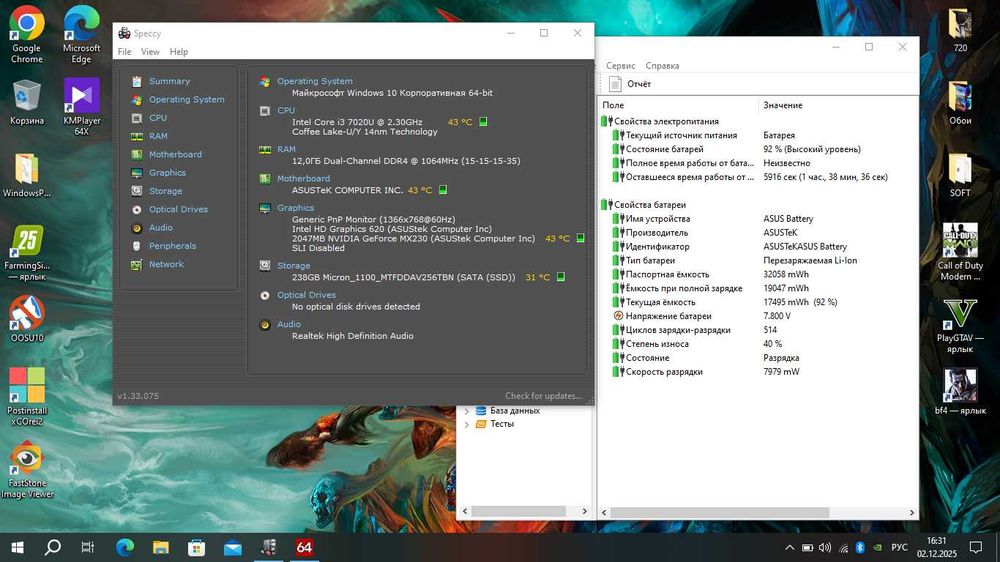Click the Поле column header
Image resolution: width=1000 pixels, height=562 pixels.
pyautogui.click(x=679, y=105)
